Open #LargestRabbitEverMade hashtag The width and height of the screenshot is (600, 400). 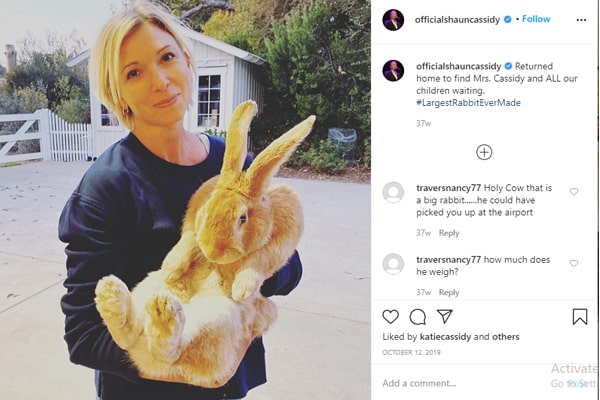[x=468, y=103]
